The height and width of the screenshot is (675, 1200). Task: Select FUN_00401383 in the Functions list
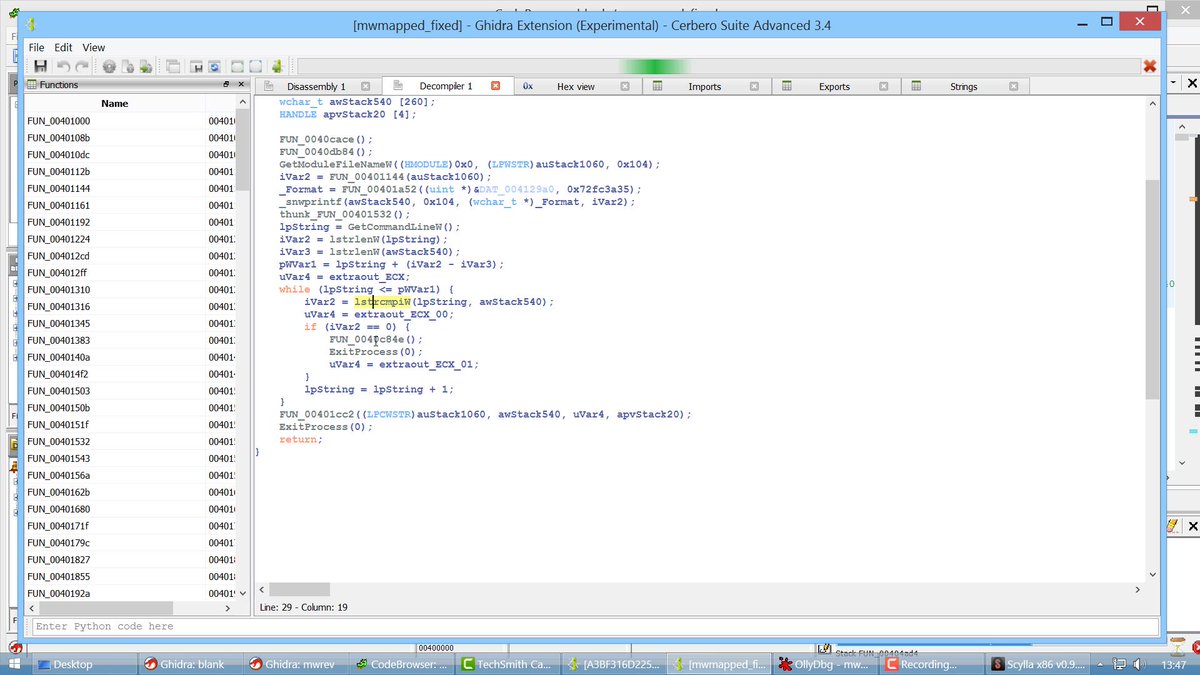tap(59, 340)
